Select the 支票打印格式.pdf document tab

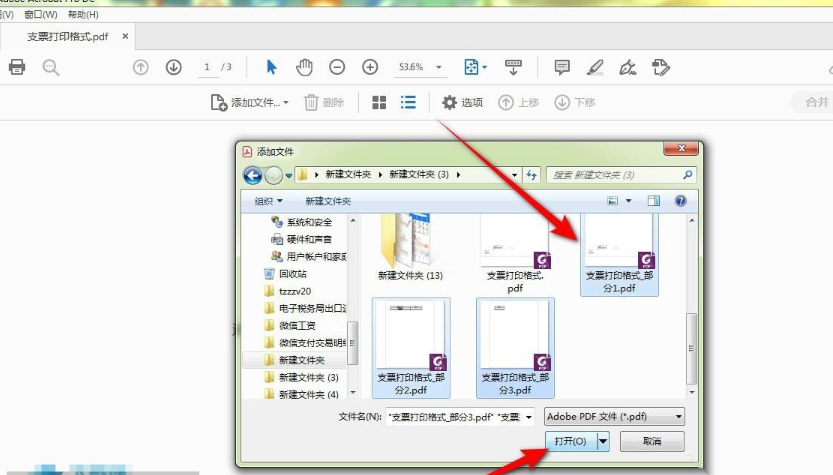coord(67,37)
